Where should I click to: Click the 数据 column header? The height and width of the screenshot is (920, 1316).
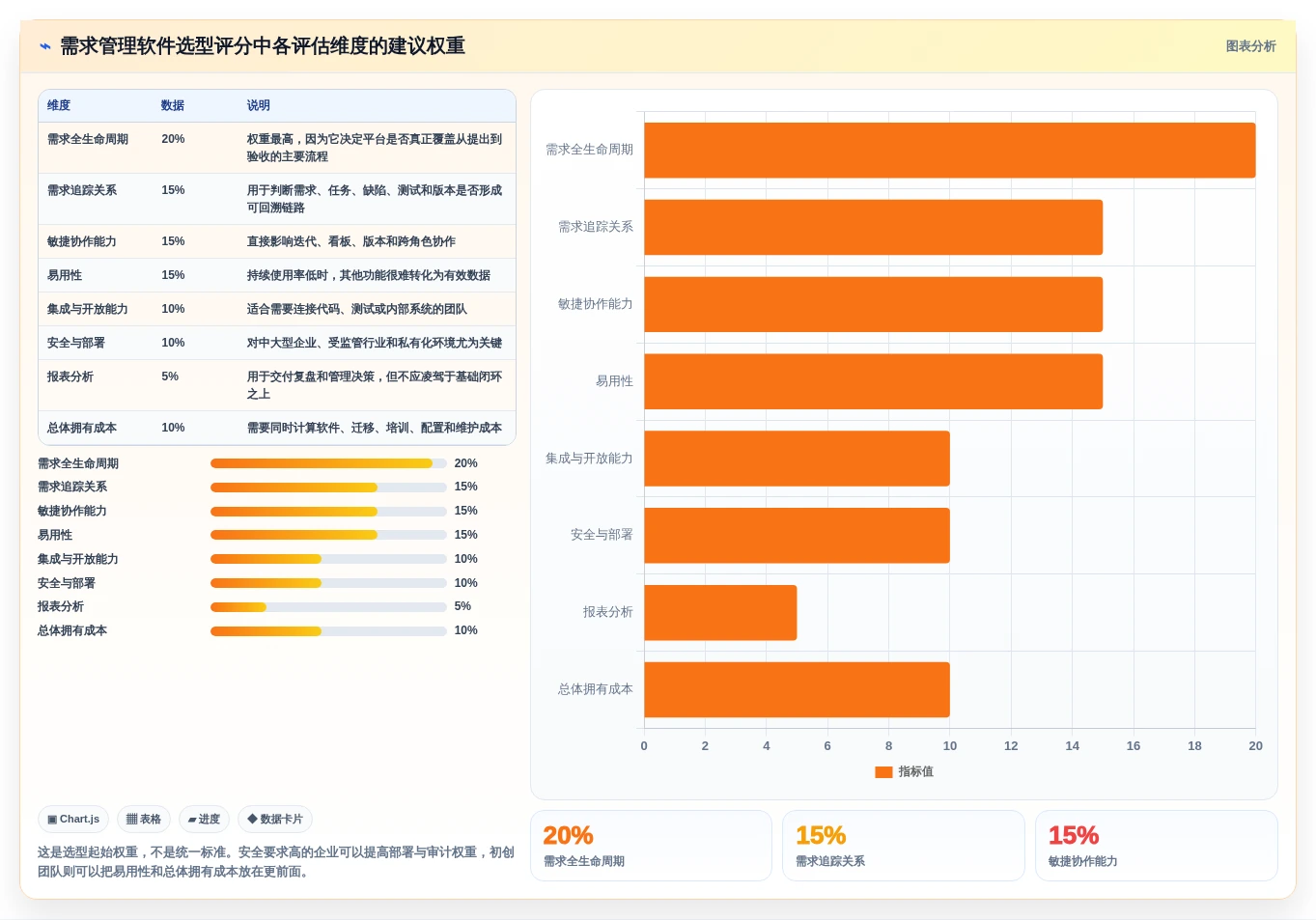(x=173, y=105)
